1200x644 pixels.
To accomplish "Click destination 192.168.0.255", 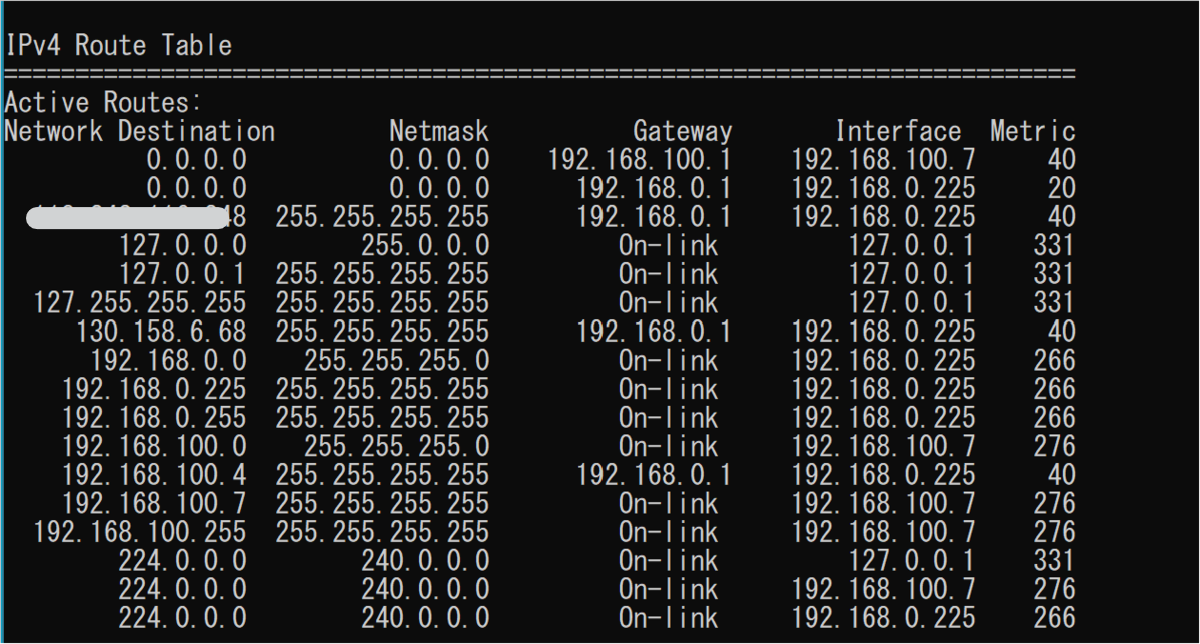I will [x=154, y=417].
